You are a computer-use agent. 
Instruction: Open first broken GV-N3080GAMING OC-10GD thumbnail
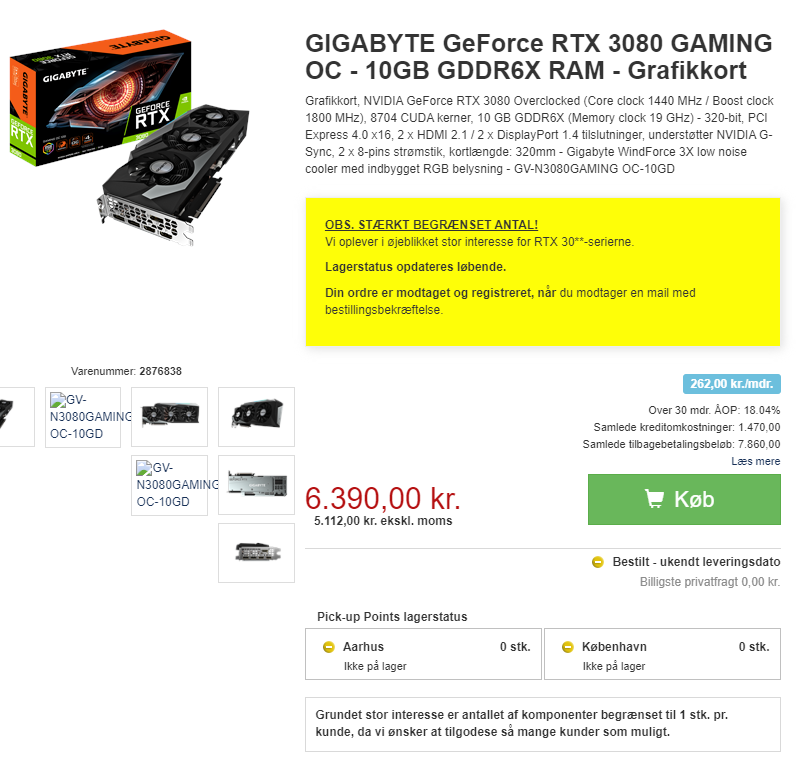(83, 417)
